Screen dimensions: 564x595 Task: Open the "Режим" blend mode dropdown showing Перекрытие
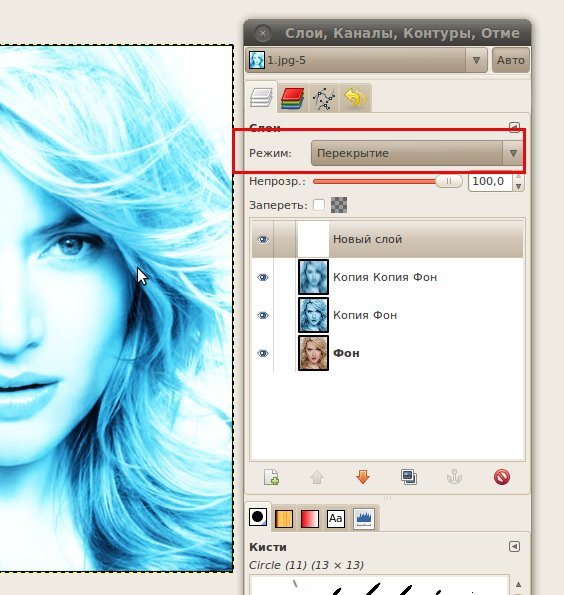[x=416, y=153]
